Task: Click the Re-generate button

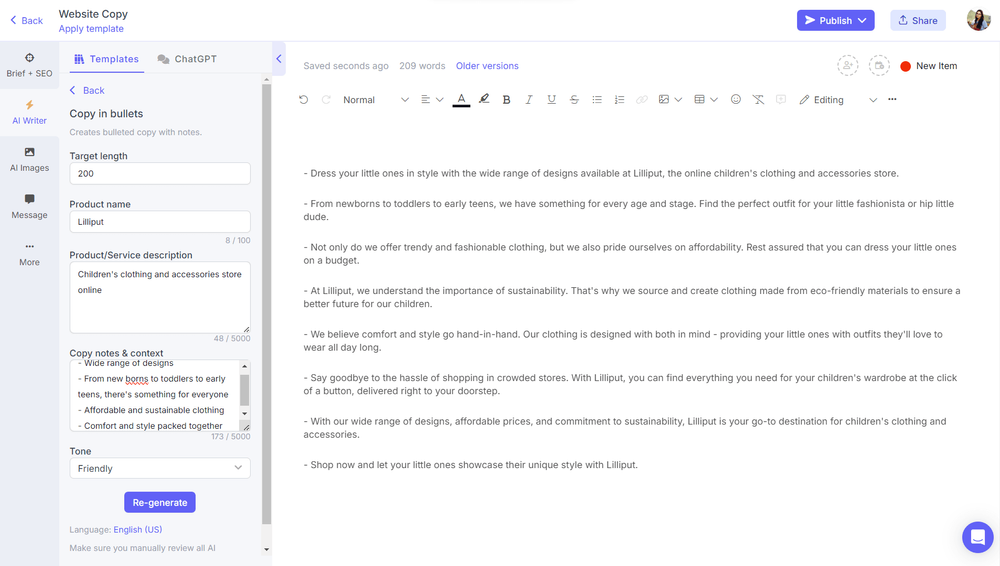Action: coord(160,503)
